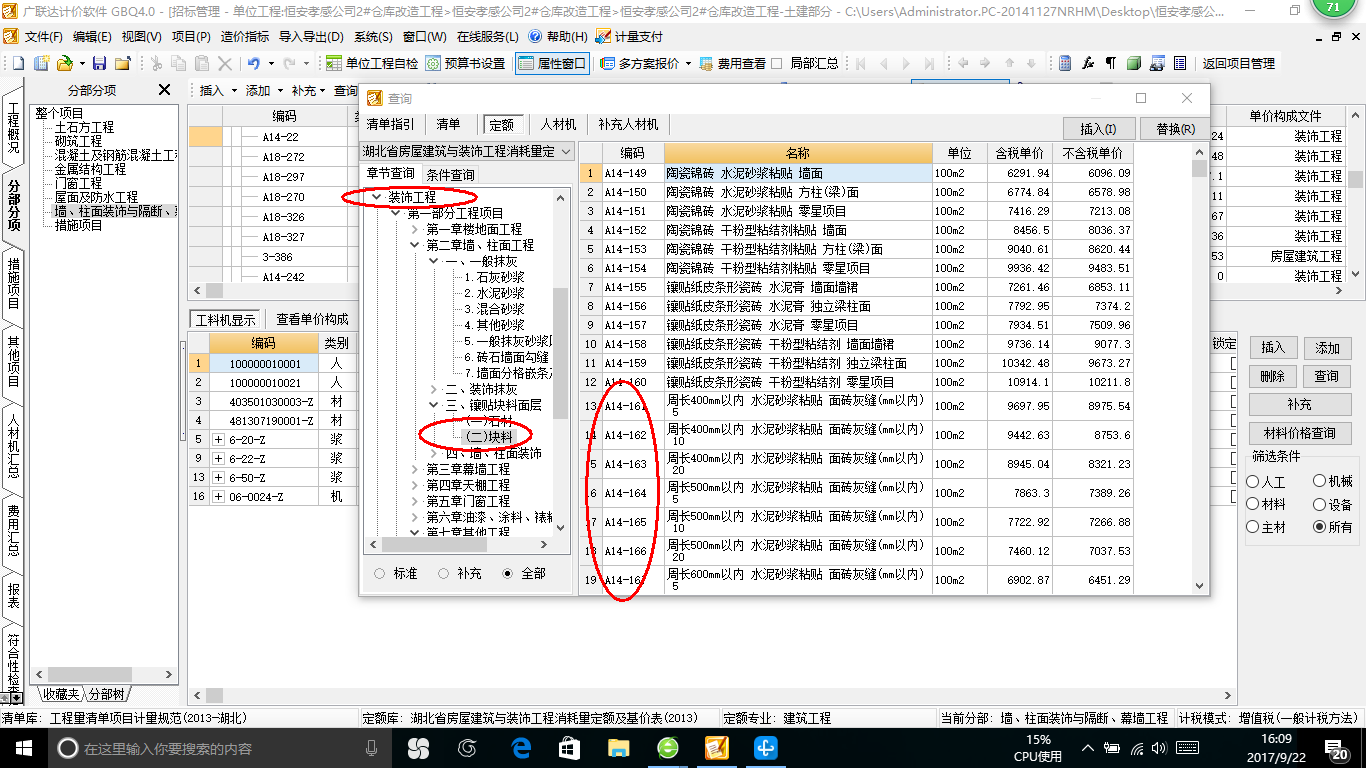This screenshot has width=1366, height=768.
Task: Collapse the 装饰工程 tree node
Action: 377,197
